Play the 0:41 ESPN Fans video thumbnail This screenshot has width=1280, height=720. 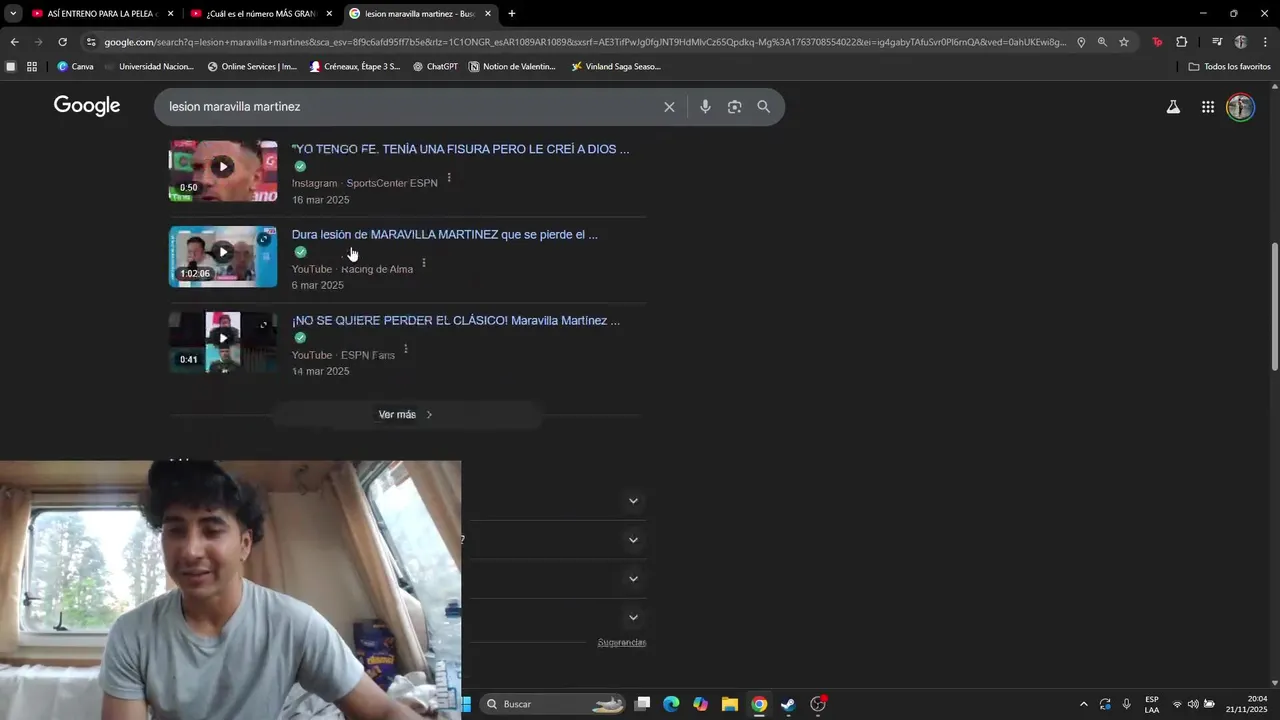[223, 342]
